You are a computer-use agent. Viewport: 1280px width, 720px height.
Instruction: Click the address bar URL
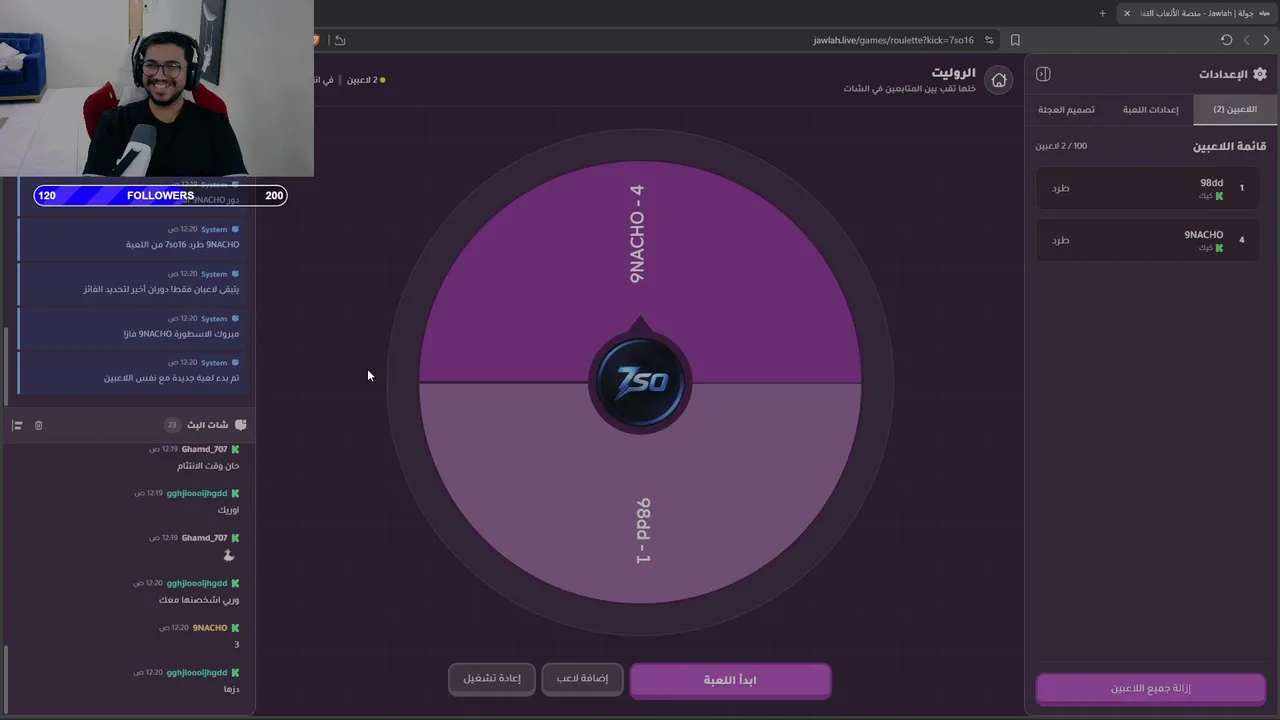893,40
